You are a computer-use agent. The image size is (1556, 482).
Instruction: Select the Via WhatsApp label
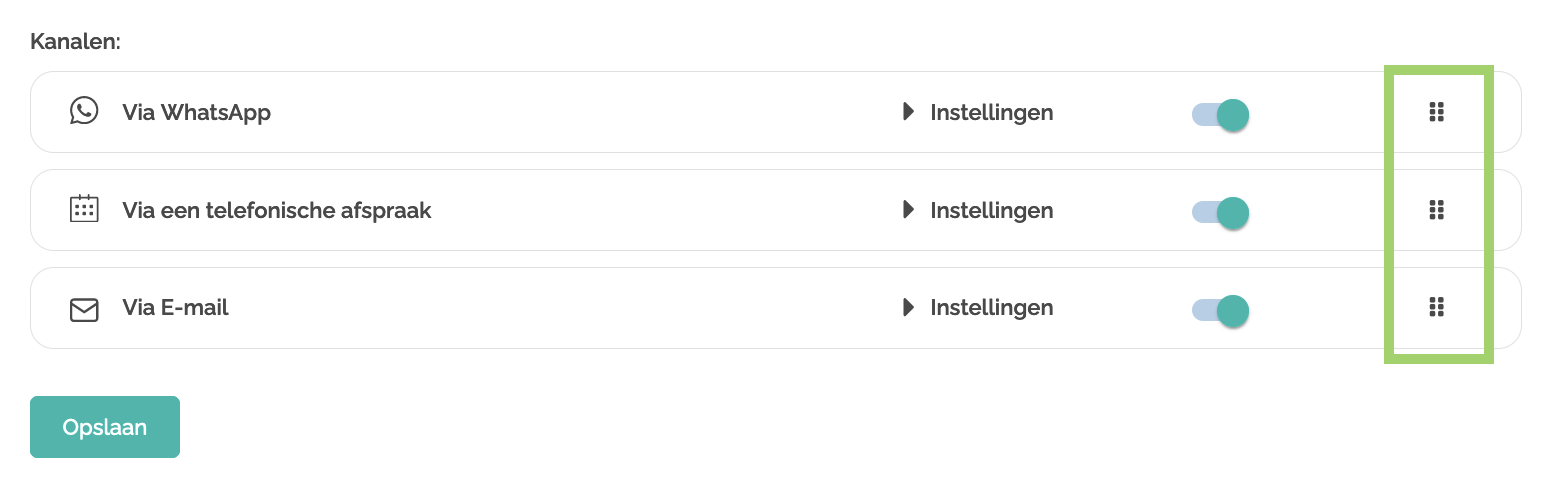[x=196, y=112]
